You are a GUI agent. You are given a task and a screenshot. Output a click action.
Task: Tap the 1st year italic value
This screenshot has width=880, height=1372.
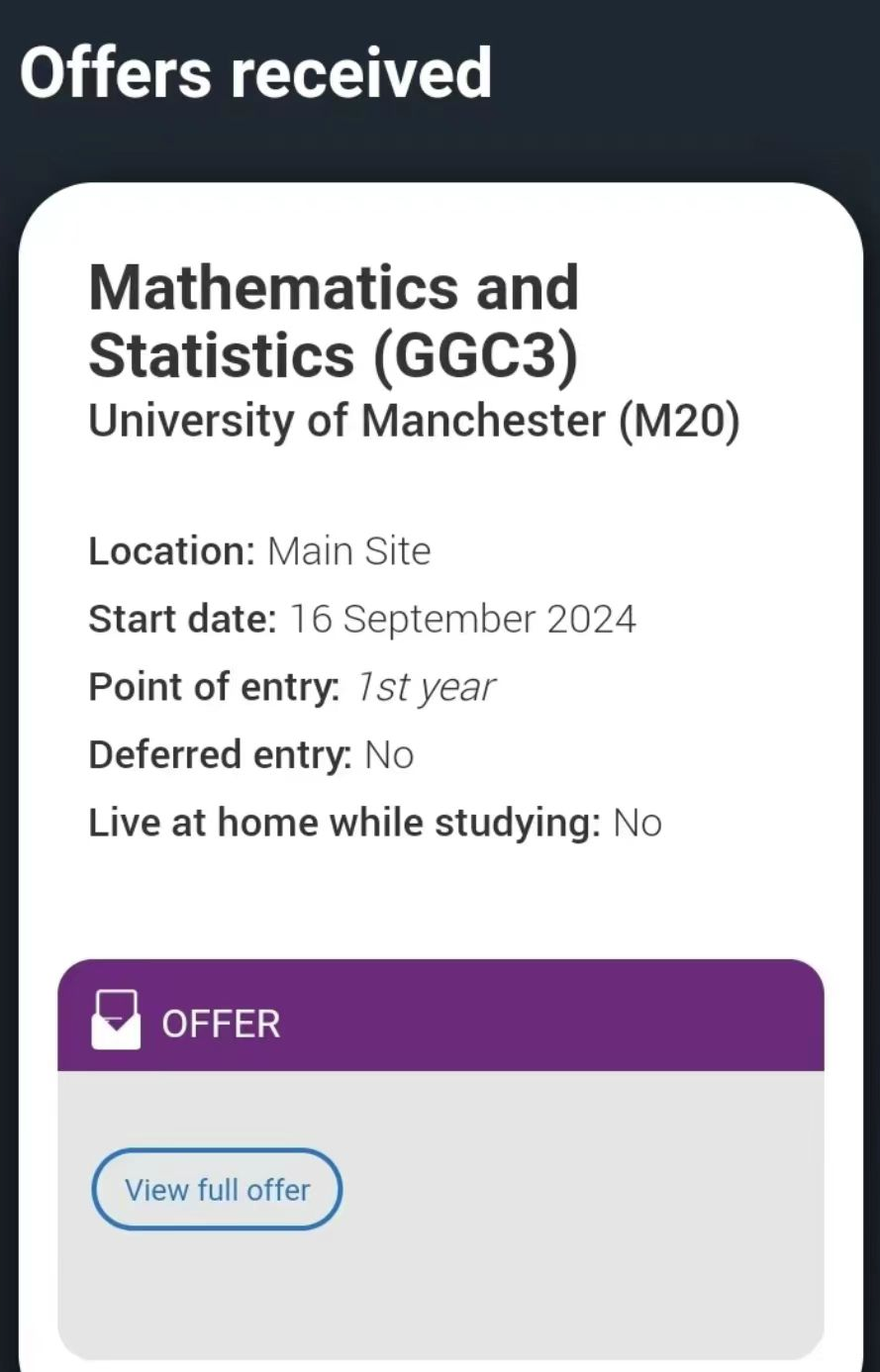[x=426, y=687]
